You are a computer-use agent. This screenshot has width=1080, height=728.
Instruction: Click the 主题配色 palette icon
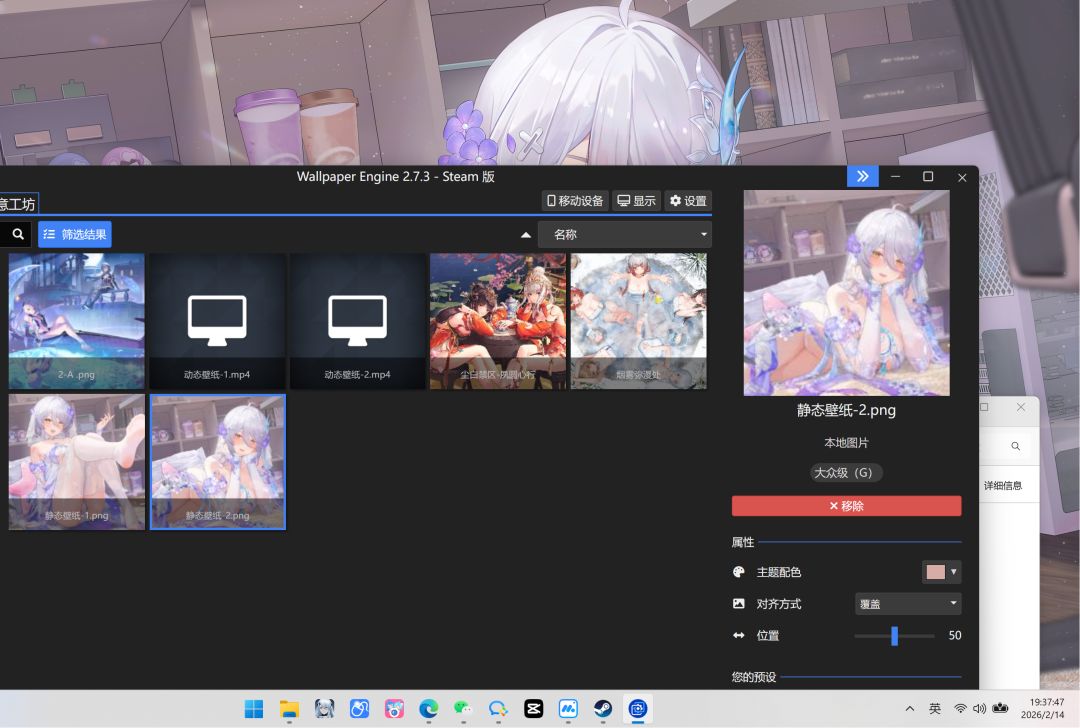click(x=738, y=572)
